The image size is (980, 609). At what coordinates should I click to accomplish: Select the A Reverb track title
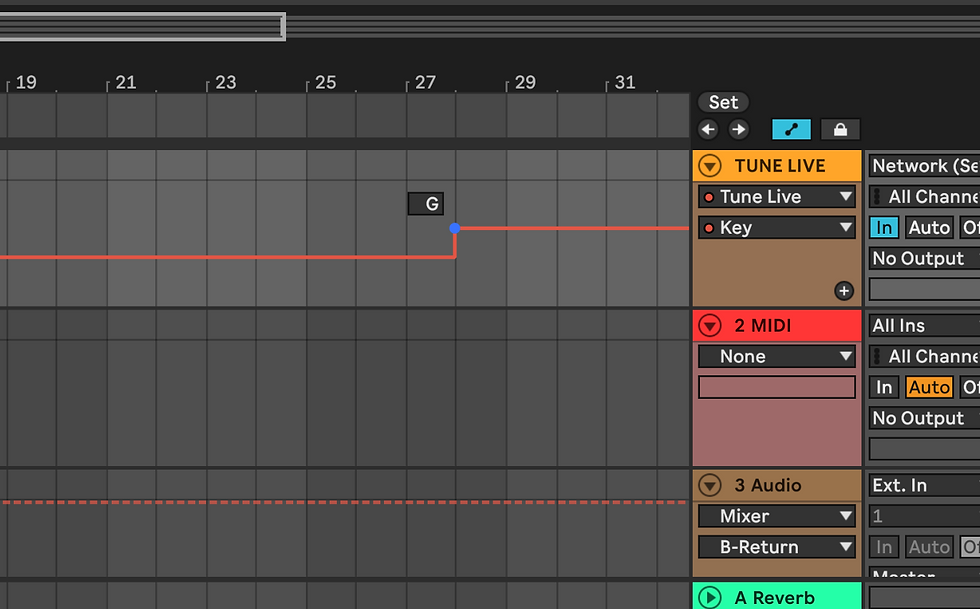pyautogui.click(x=774, y=598)
